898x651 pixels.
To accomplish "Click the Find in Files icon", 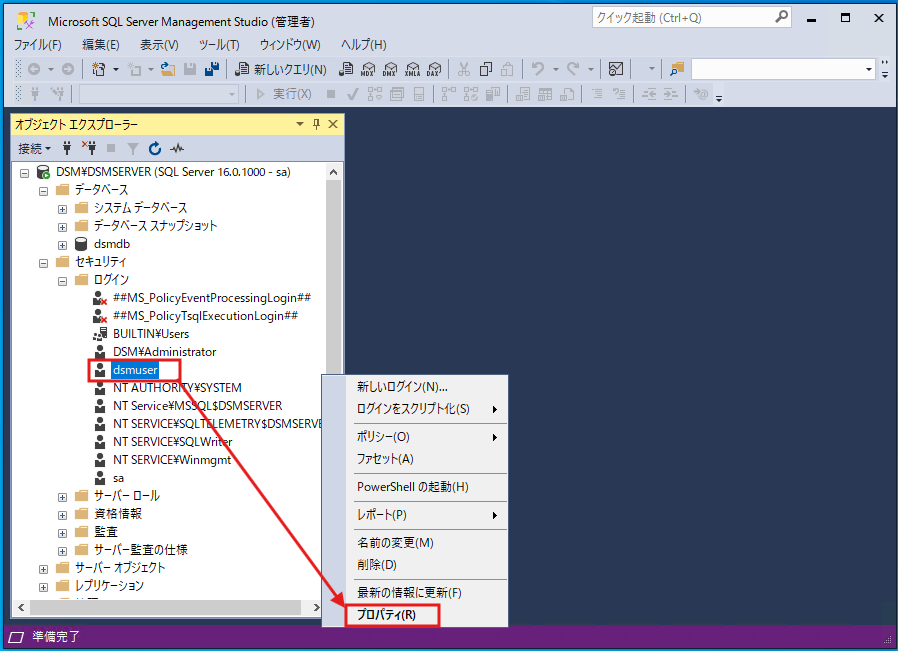I will [x=677, y=69].
